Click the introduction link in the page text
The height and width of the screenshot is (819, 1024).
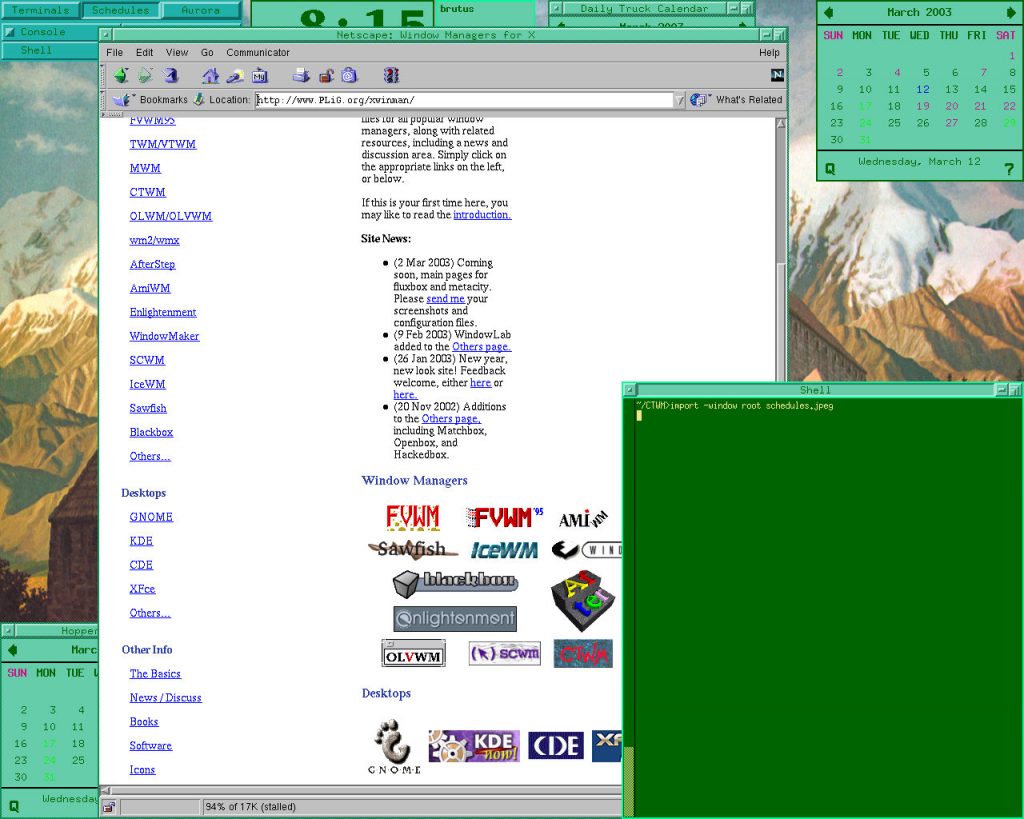[x=482, y=215]
